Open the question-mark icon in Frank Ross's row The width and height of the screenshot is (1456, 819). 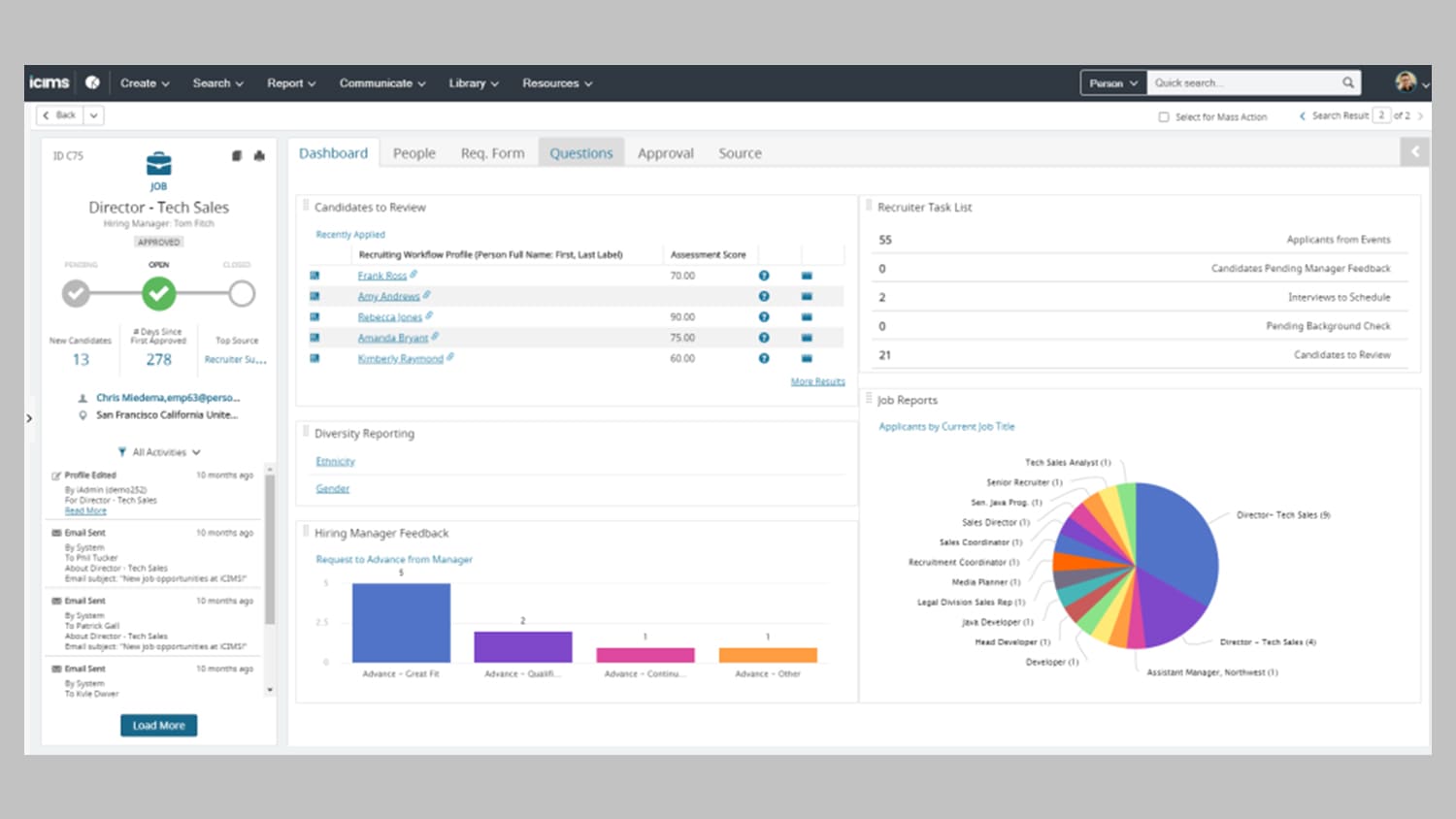(x=764, y=276)
